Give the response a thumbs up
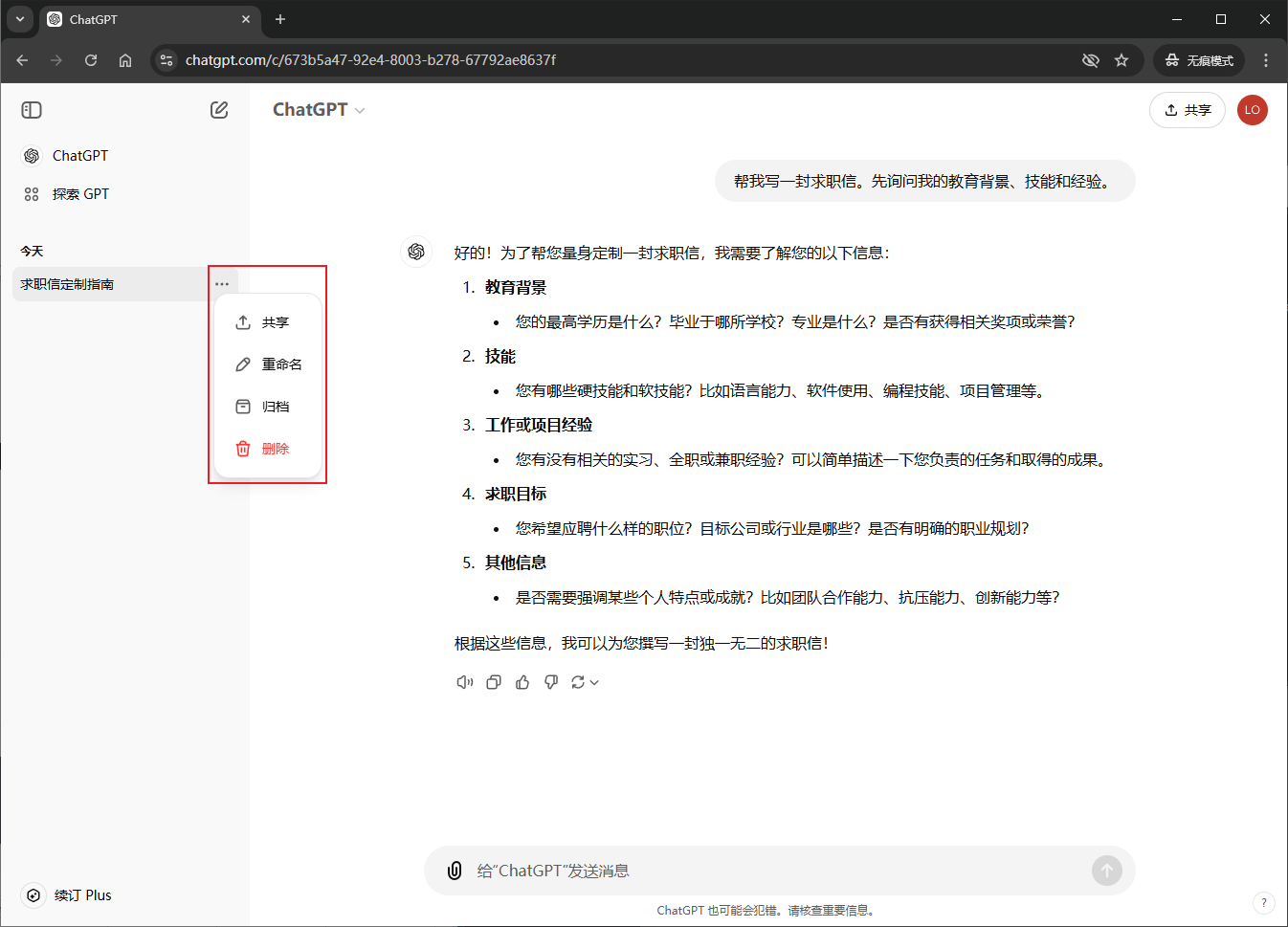Image resolution: width=1288 pixels, height=927 pixels. point(522,682)
